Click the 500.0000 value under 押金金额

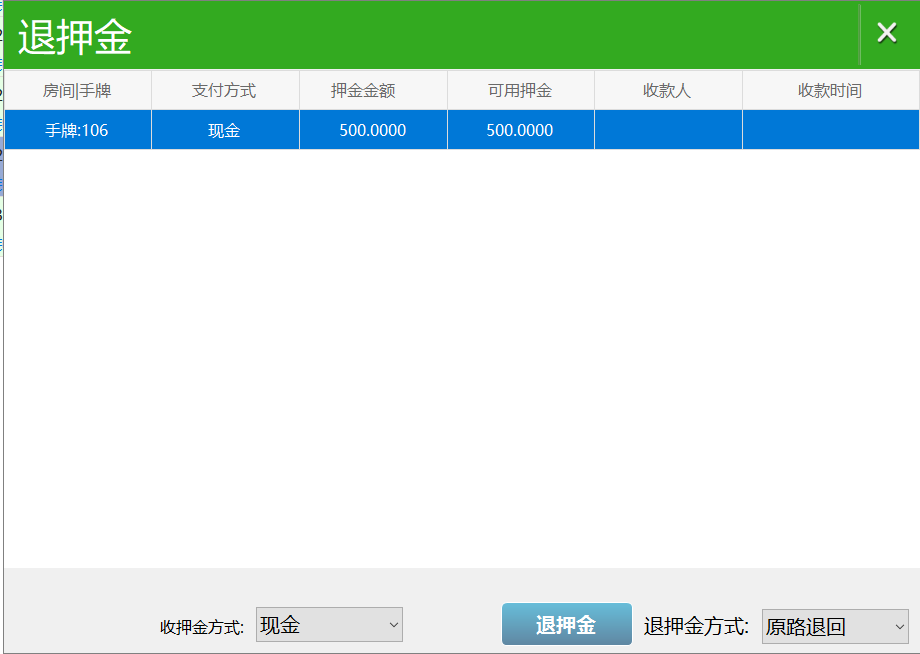point(373,130)
